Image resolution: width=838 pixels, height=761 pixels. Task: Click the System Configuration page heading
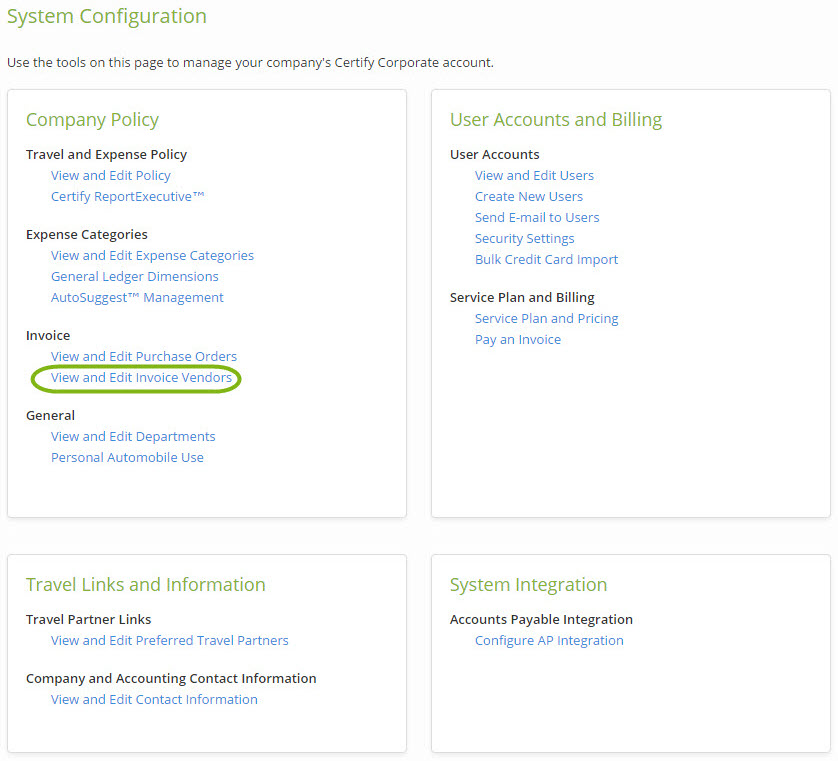(107, 17)
